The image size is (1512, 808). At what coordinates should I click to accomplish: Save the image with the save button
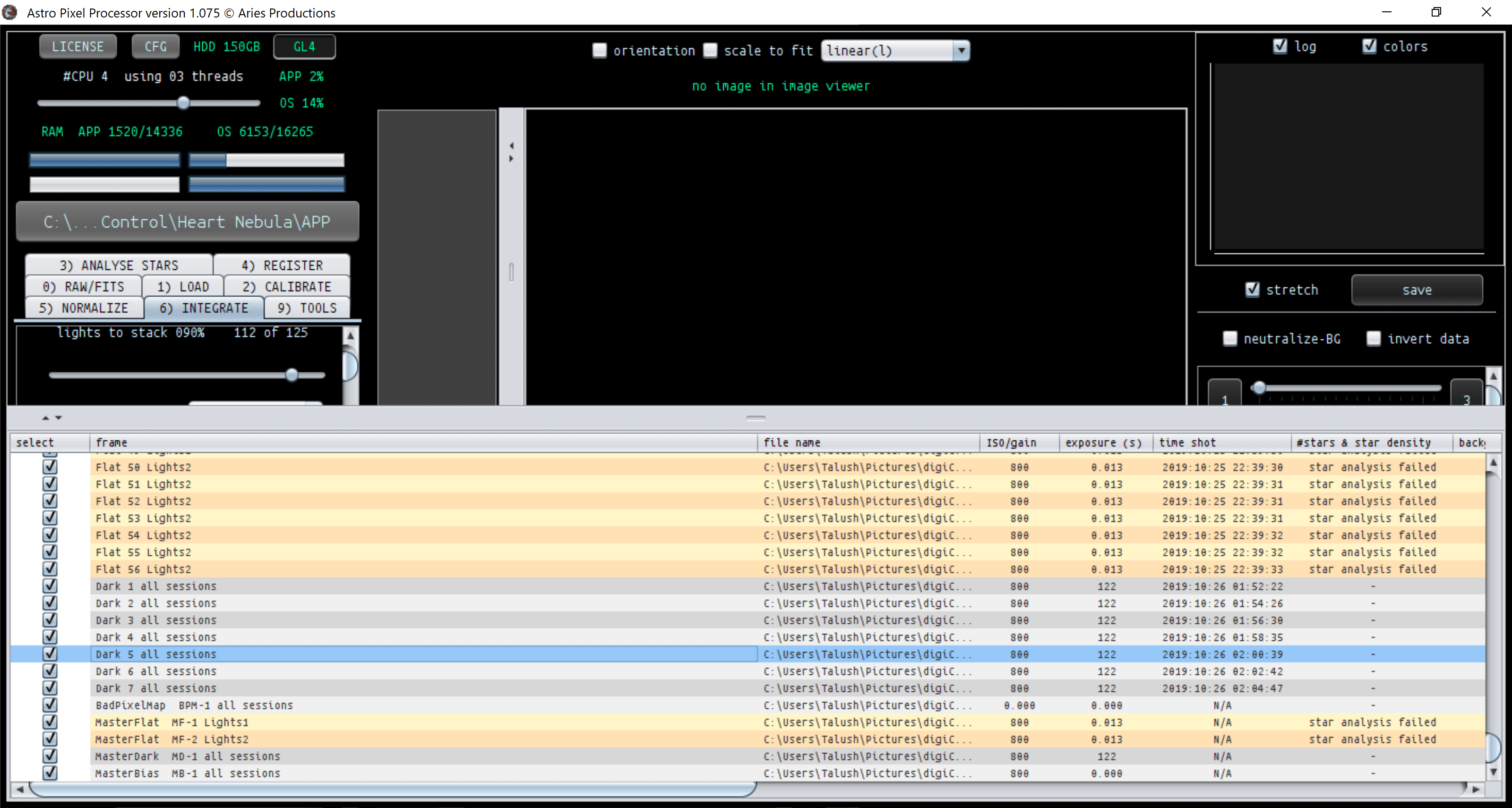[x=1417, y=290]
